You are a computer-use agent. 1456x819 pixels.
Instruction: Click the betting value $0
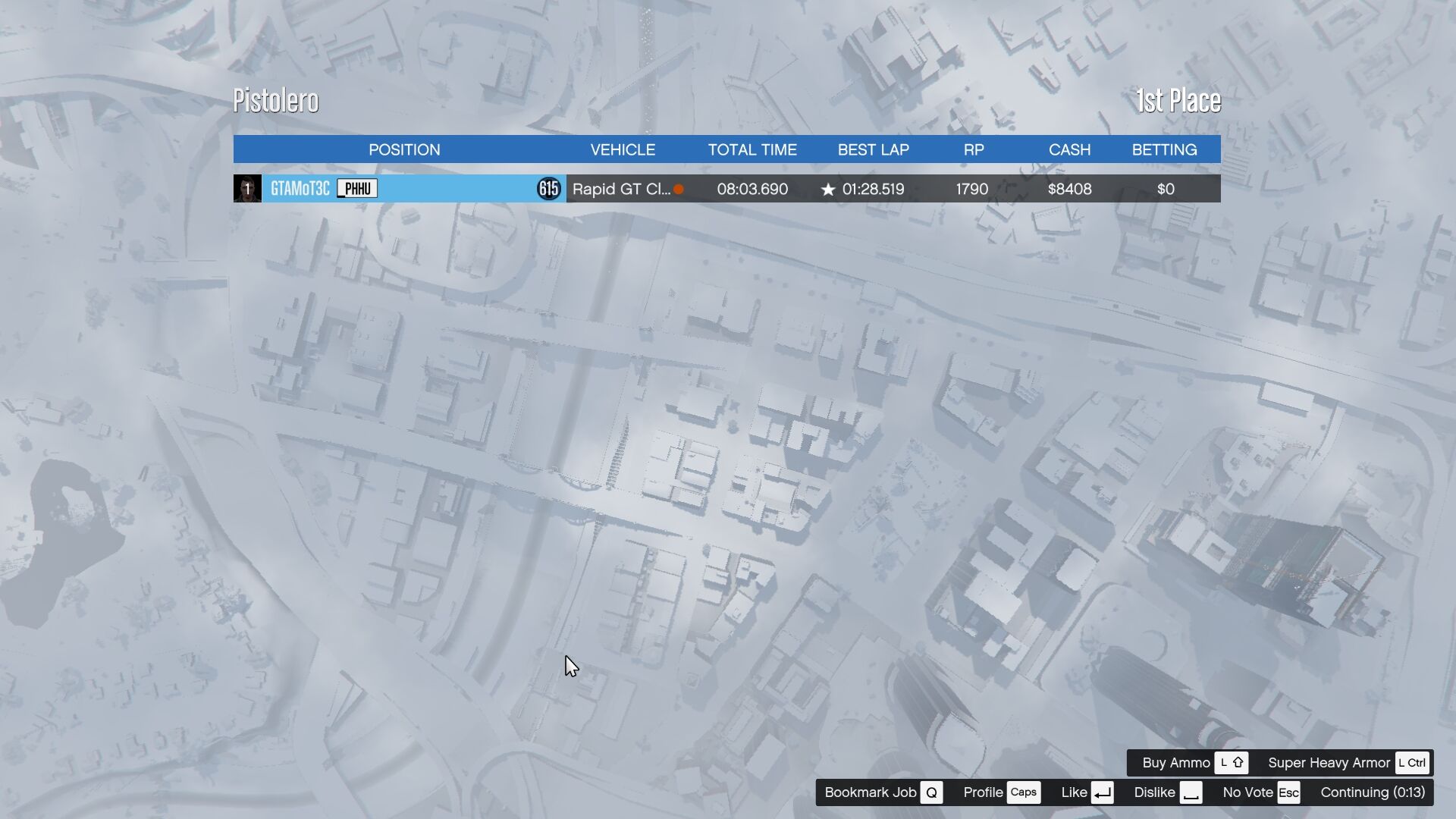(x=1166, y=189)
